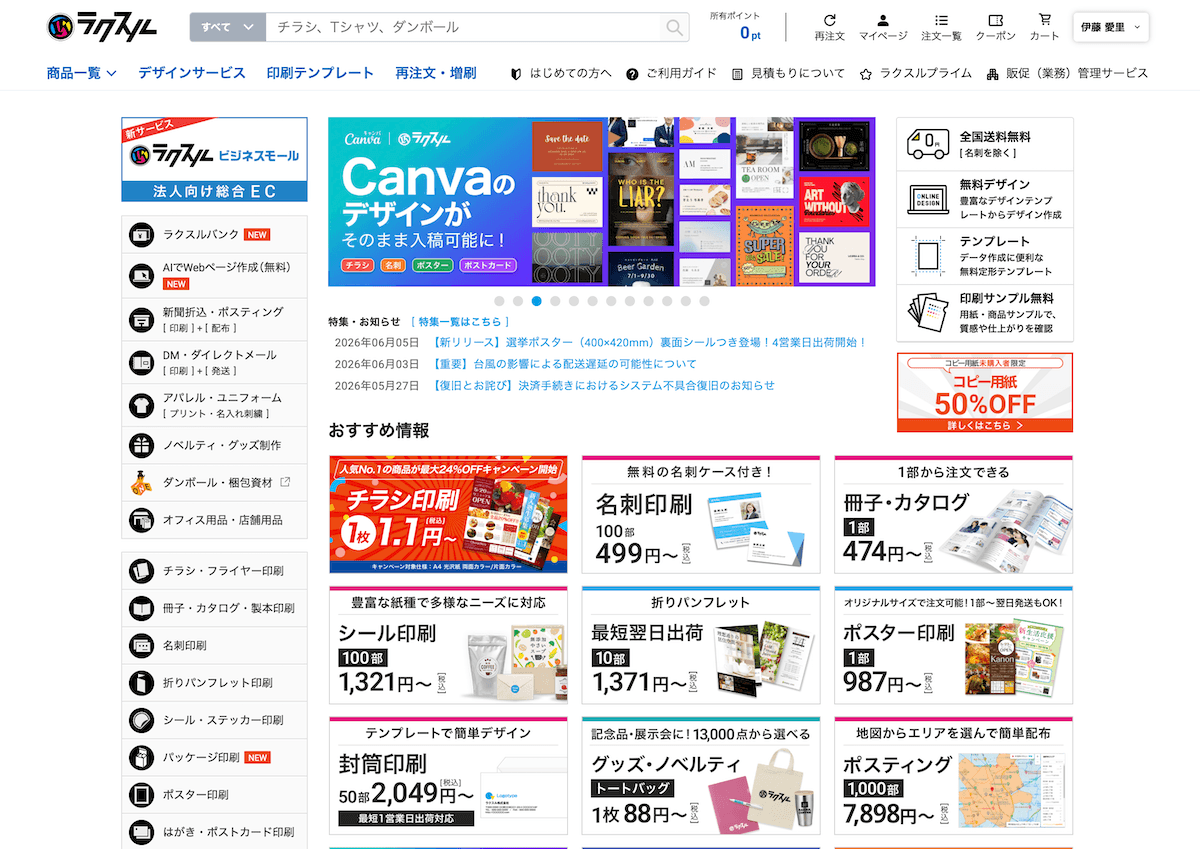This screenshot has width=1200, height=849.
Task: Open the クーポン coupon icon
Action: [995, 20]
